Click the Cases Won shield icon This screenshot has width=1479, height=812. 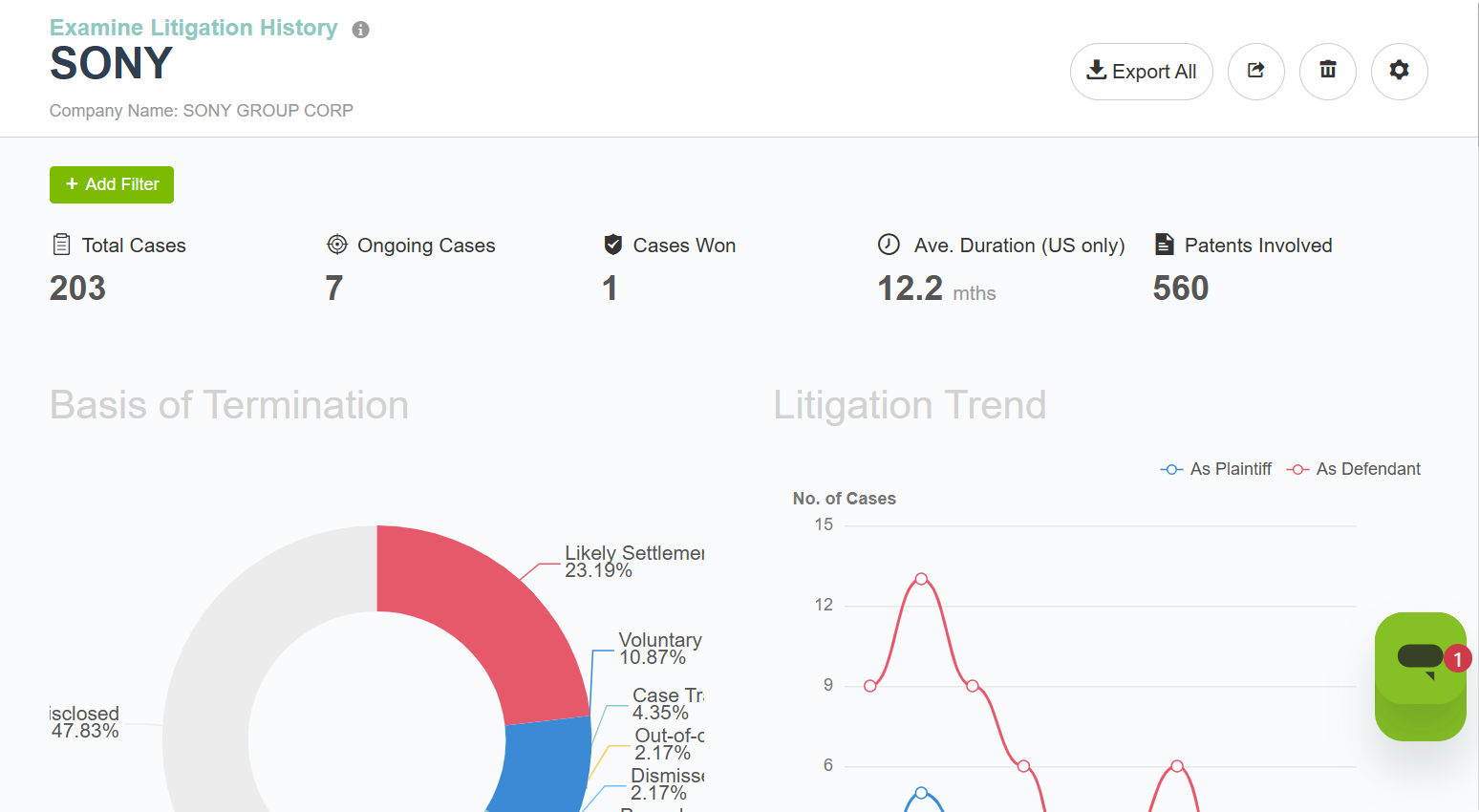[613, 245]
